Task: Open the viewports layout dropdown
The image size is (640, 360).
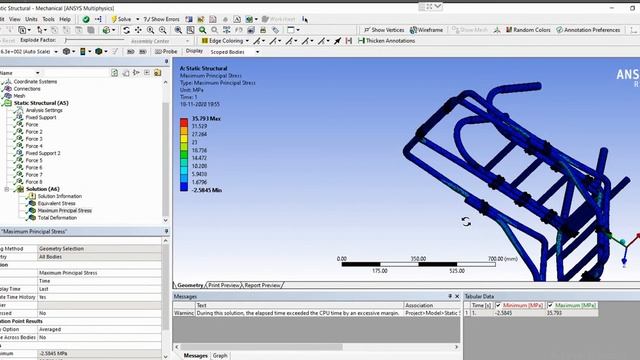Action: pyautogui.click(x=298, y=30)
